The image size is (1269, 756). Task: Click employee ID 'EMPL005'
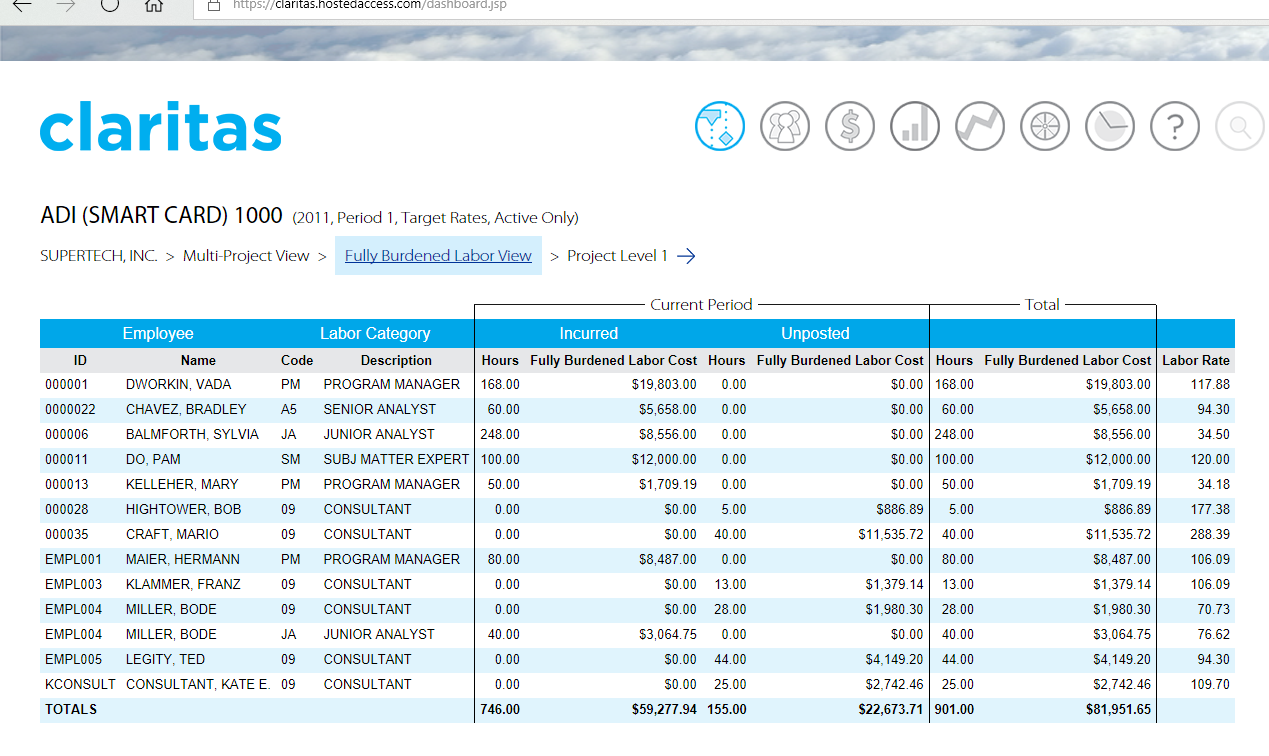tap(73, 660)
